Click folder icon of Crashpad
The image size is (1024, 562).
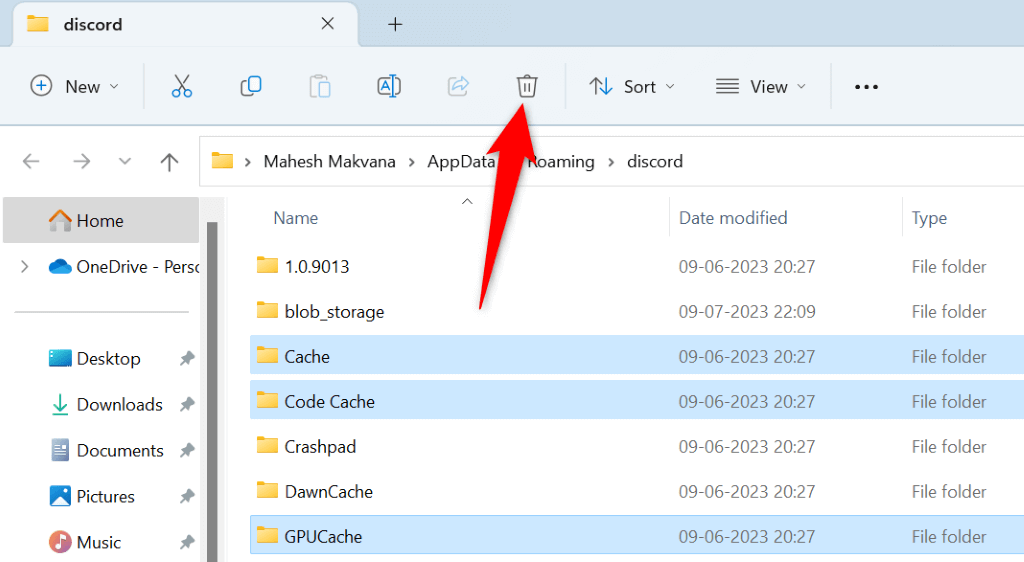tap(267, 445)
